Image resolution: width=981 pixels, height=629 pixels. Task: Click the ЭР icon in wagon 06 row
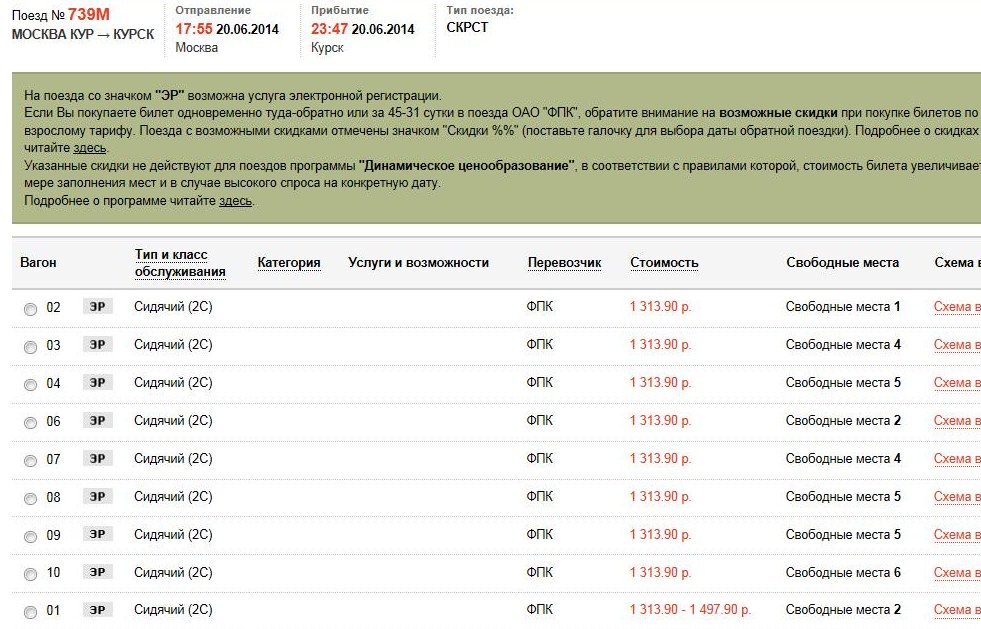97,421
